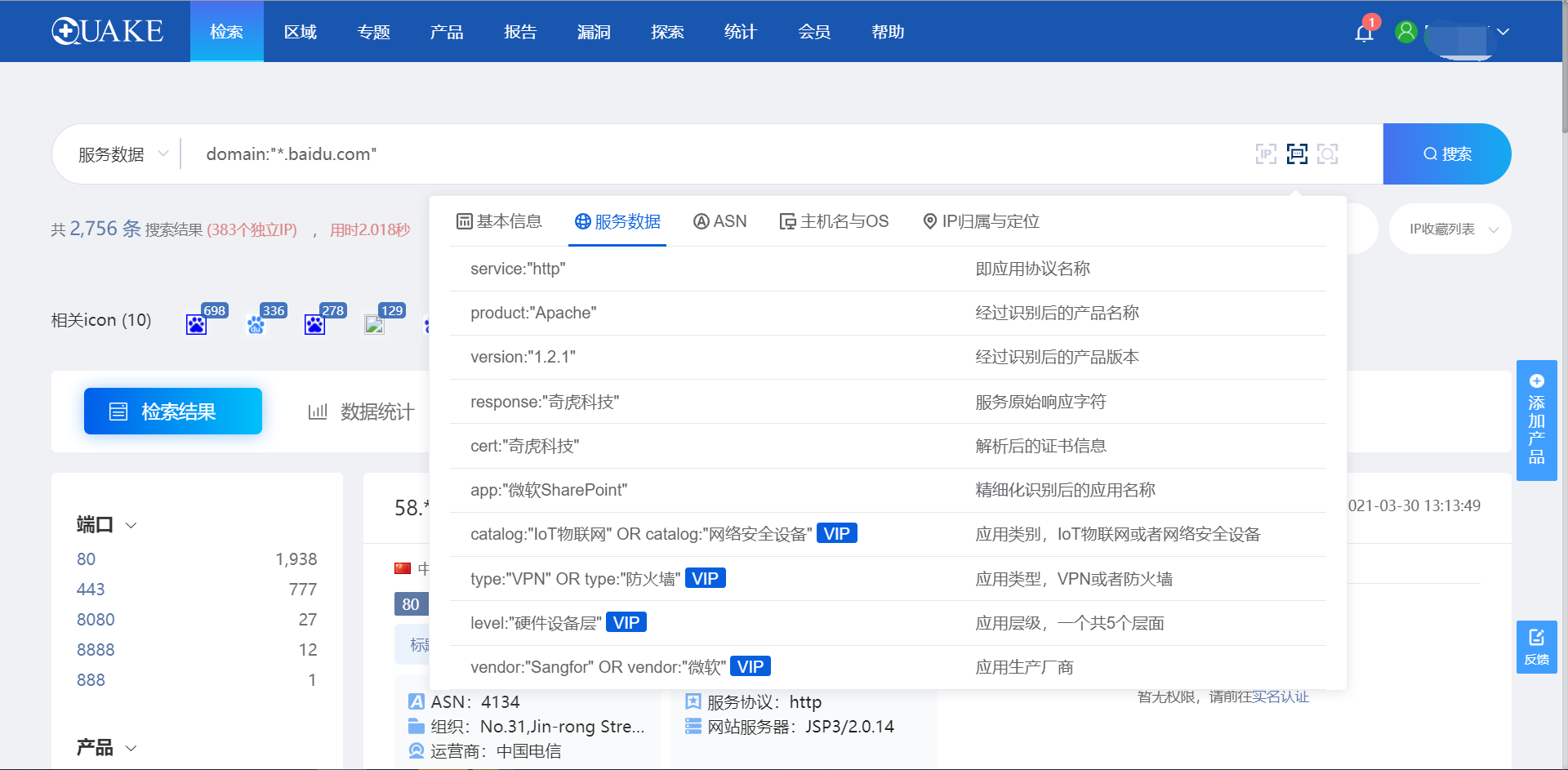Switch to the IP归属与定位 syntax tab
This screenshot has width=1568, height=770.
(x=981, y=221)
